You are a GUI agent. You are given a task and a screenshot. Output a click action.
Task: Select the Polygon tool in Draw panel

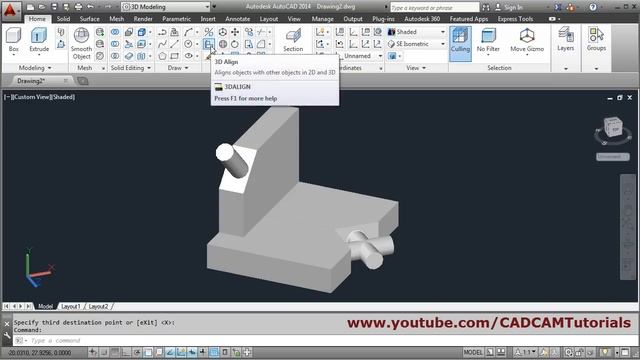tap(162, 56)
